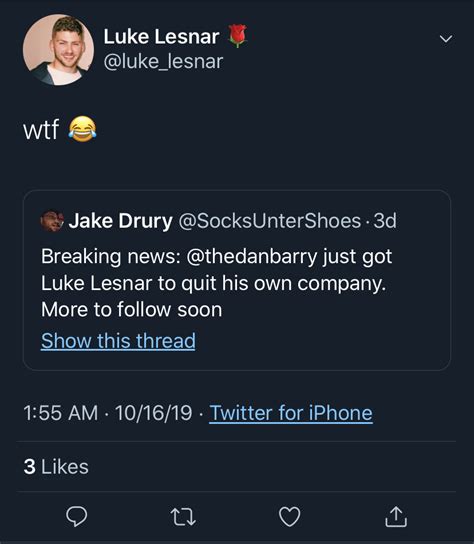
Task: Retweet this tweet using the arrows icon
Action: coord(183,517)
